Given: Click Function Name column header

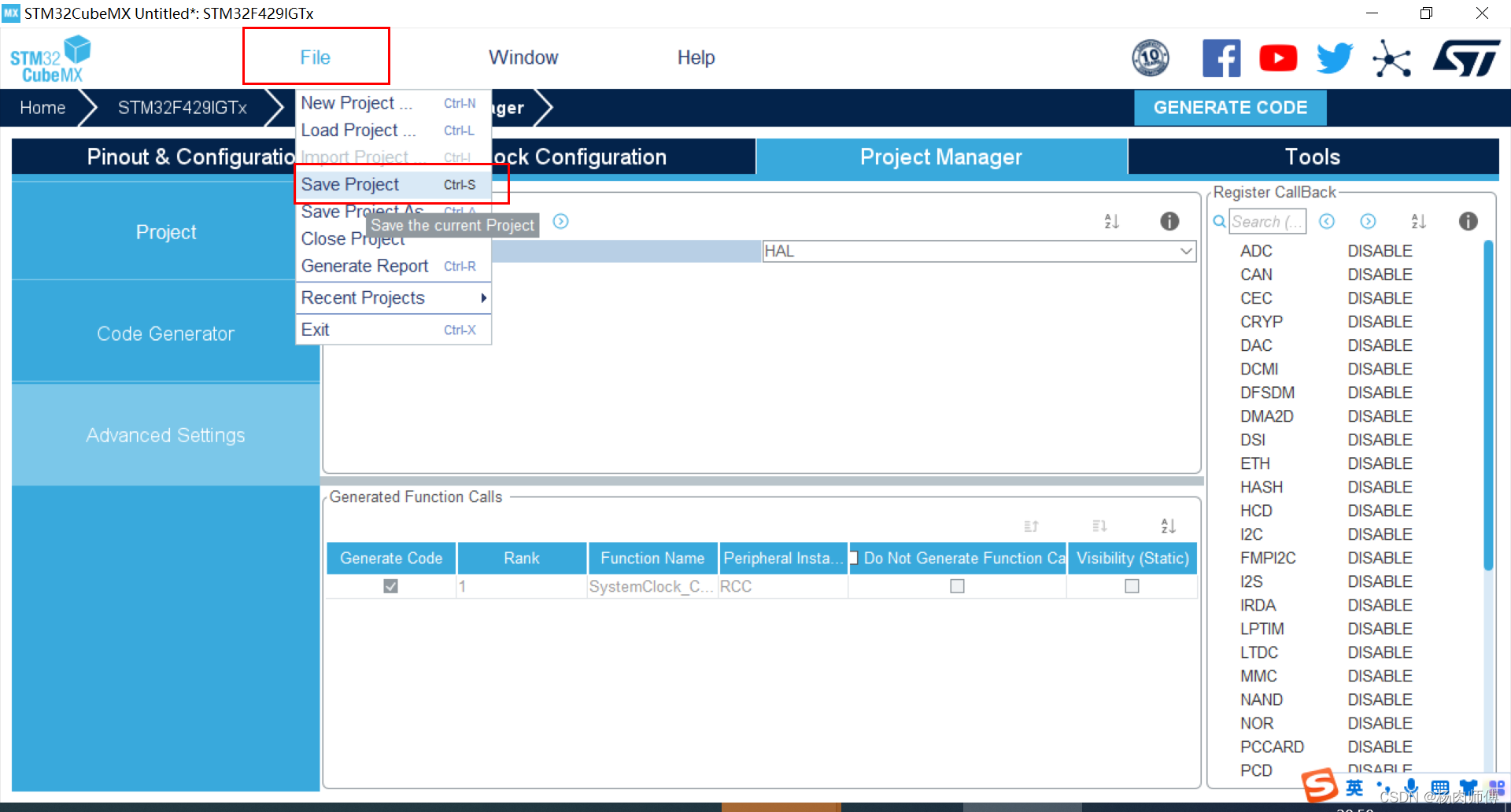Looking at the screenshot, I should click(x=652, y=558).
